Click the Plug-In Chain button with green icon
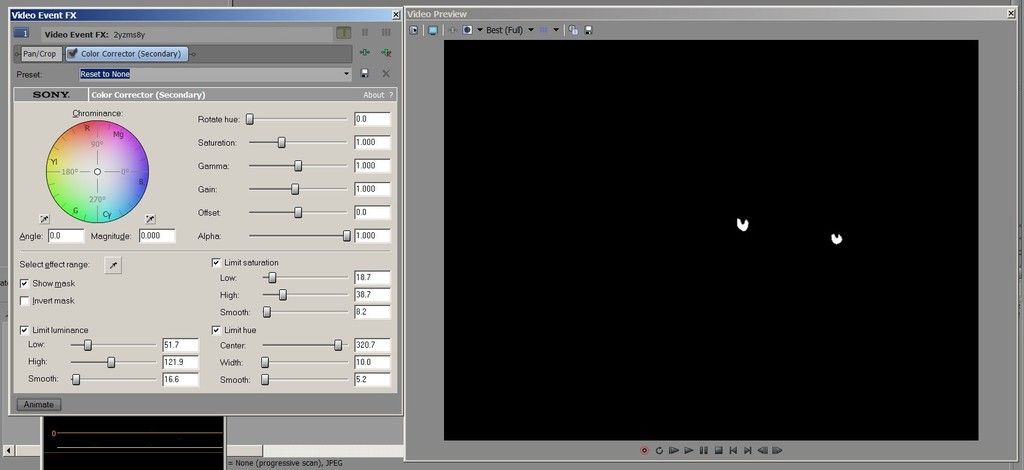1024x470 pixels. coord(365,53)
